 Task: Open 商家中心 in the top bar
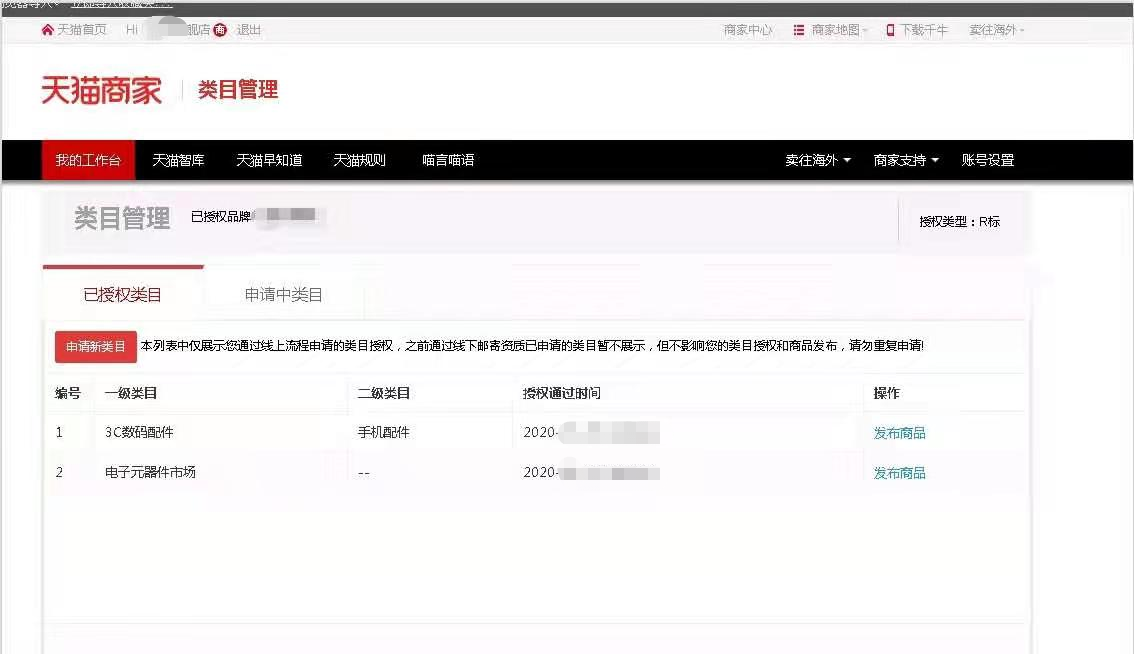coord(748,30)
